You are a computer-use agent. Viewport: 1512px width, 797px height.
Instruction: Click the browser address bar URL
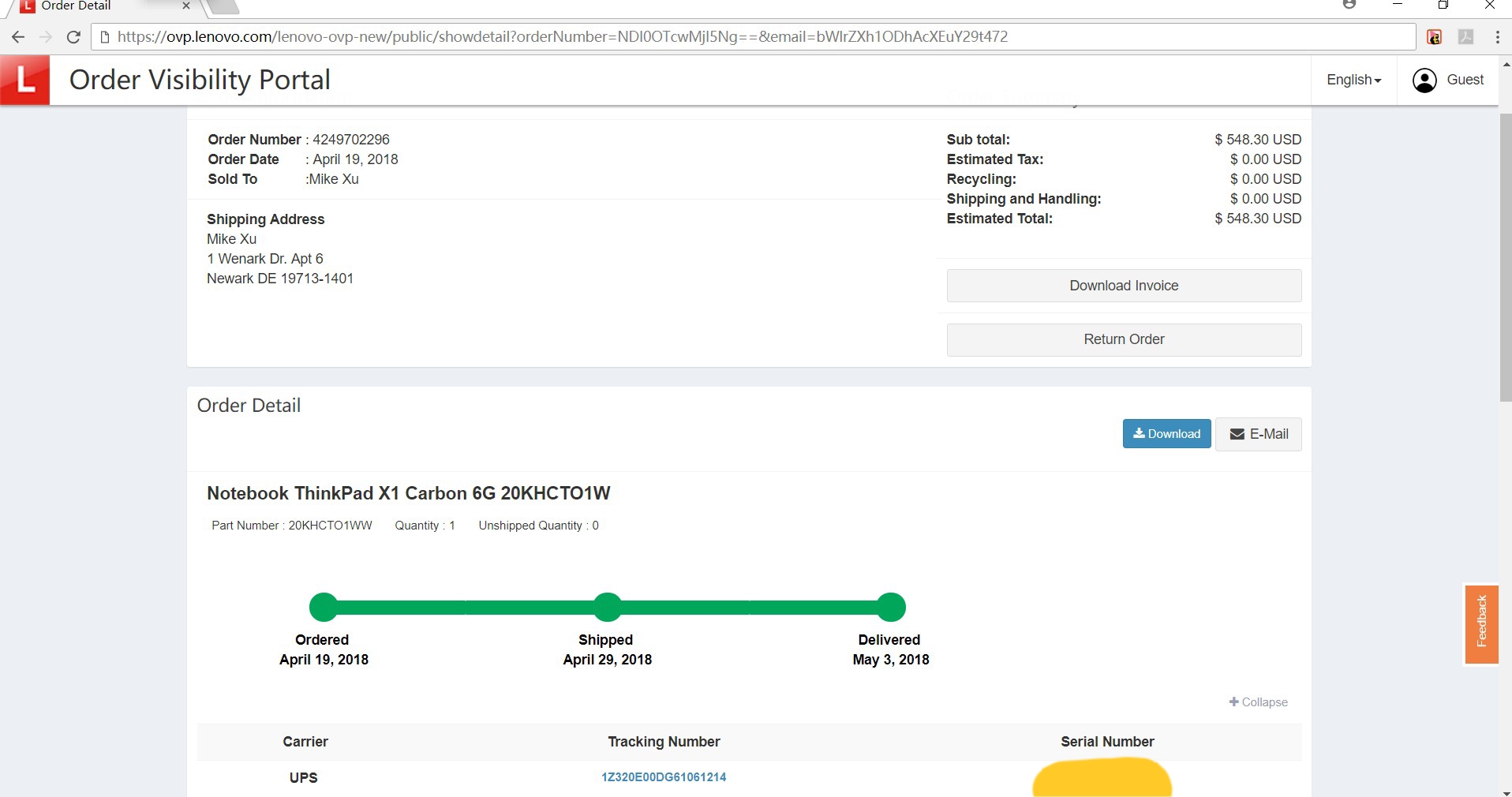pos(562,37)
